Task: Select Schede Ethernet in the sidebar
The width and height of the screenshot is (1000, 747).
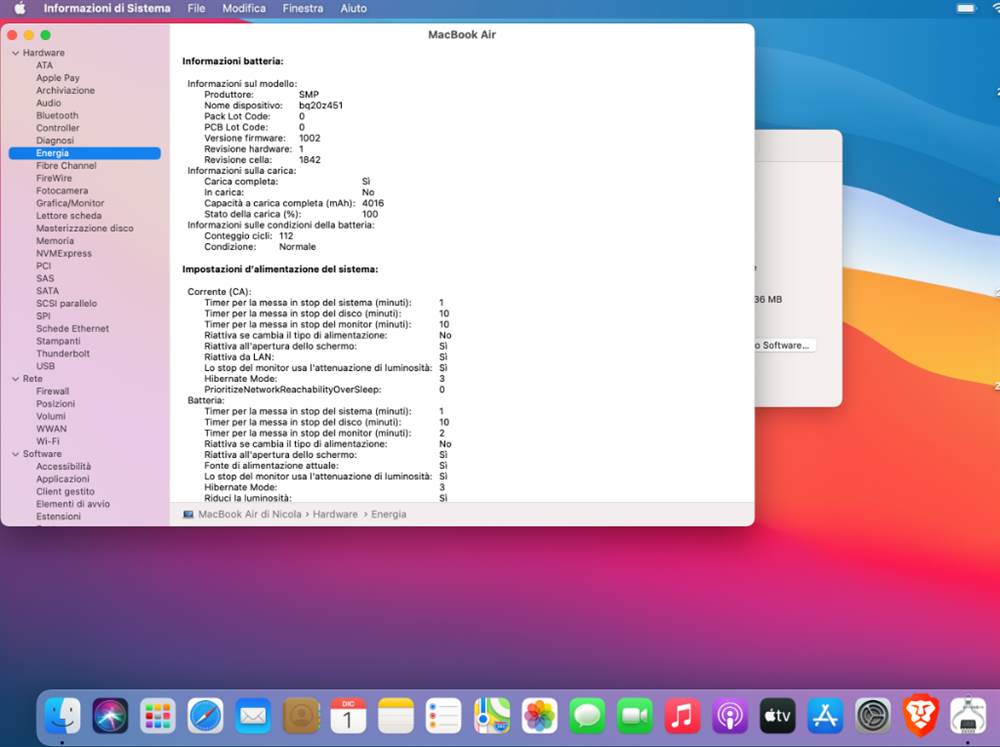Action: pos(73,329)
